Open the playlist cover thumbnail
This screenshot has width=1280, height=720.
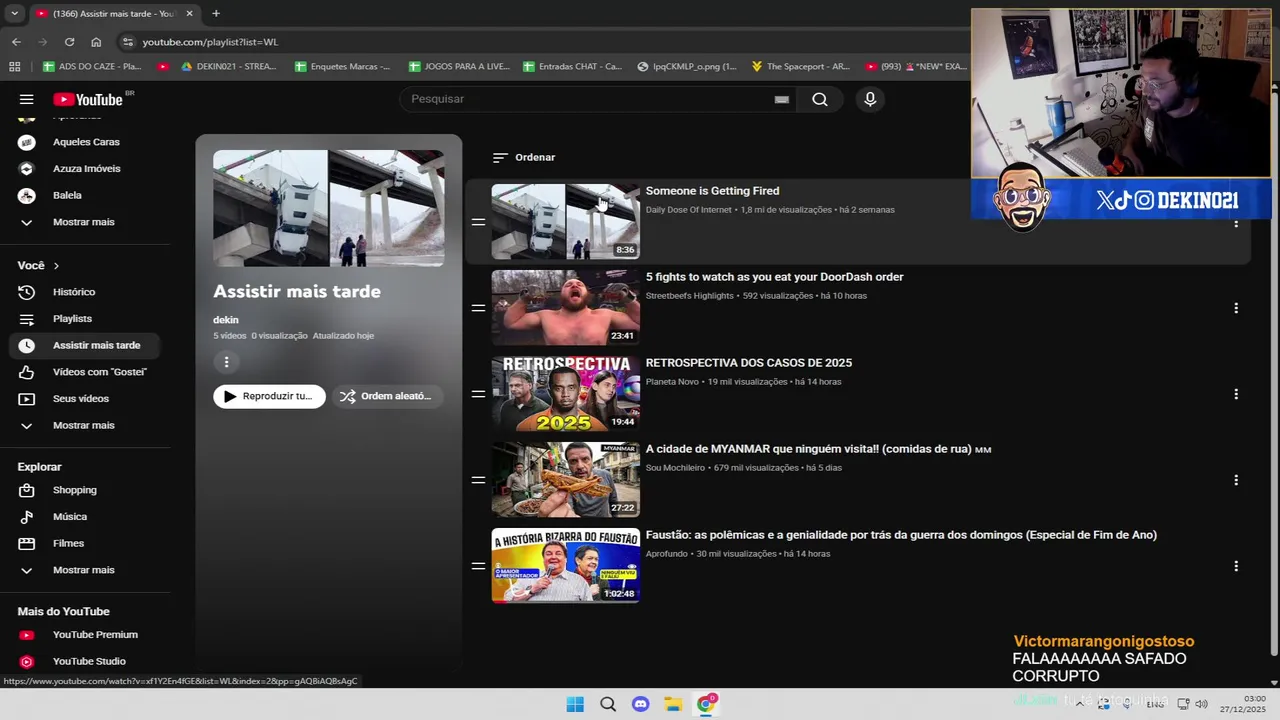328,208
